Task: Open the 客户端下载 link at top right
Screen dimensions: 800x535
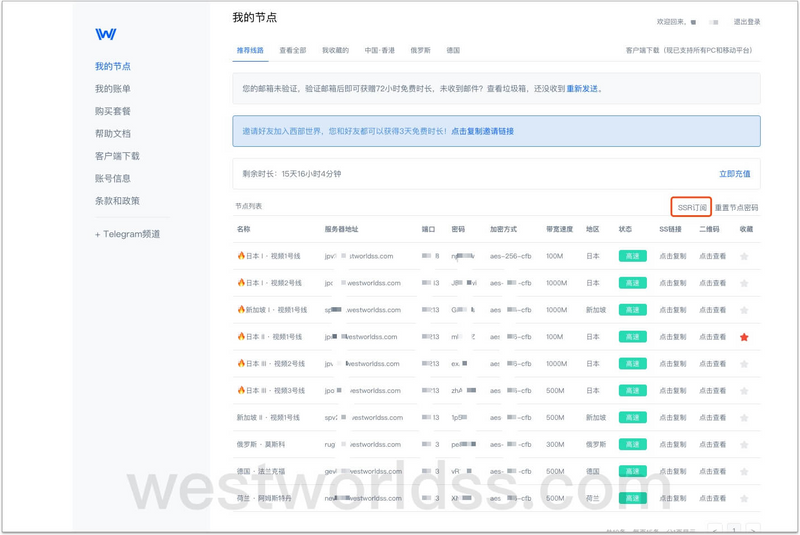Action: (x=689, y=50)
